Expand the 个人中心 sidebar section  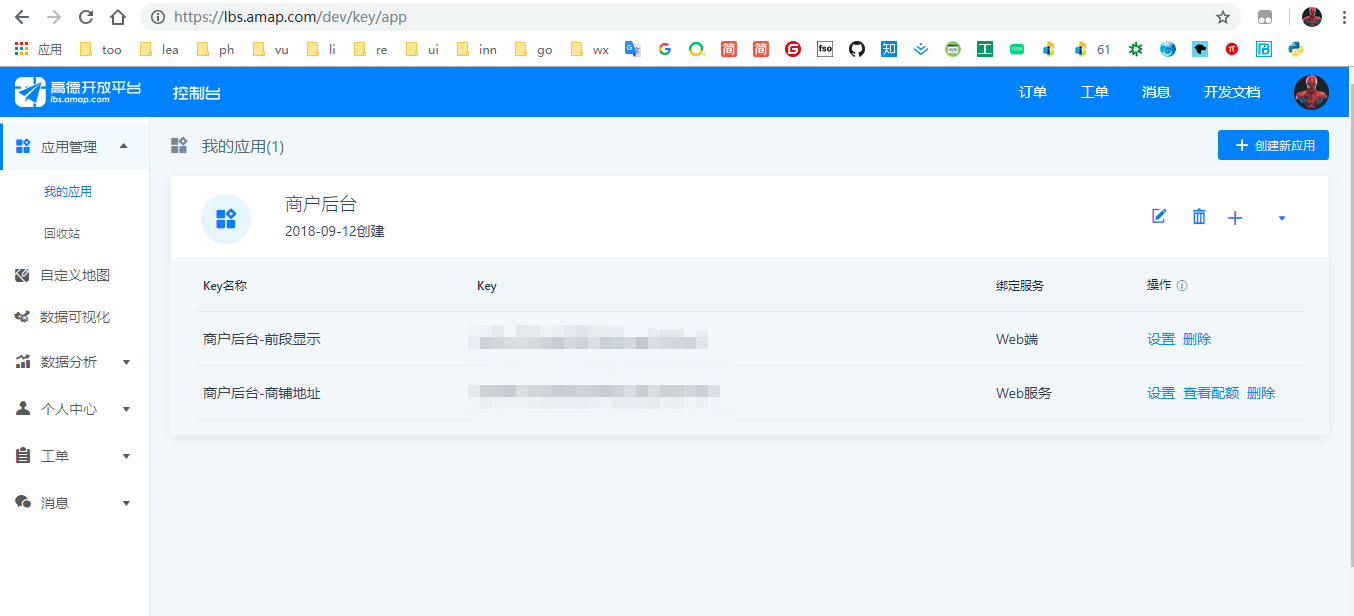(74, 409)
